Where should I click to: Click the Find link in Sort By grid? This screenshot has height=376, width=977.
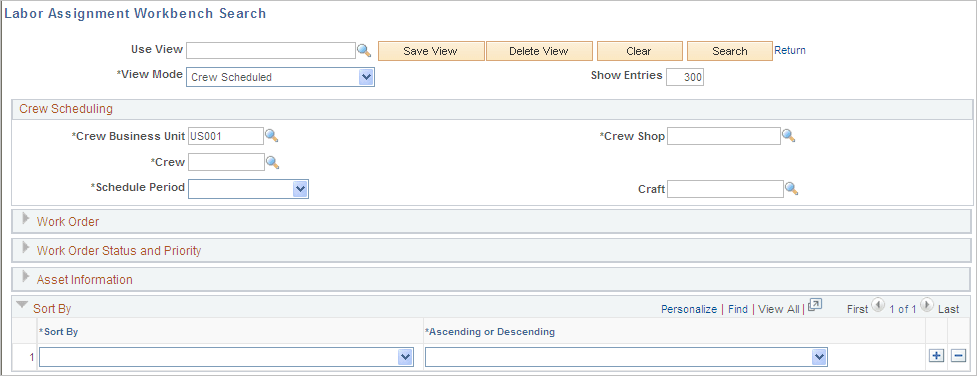[x=738, y=309]
